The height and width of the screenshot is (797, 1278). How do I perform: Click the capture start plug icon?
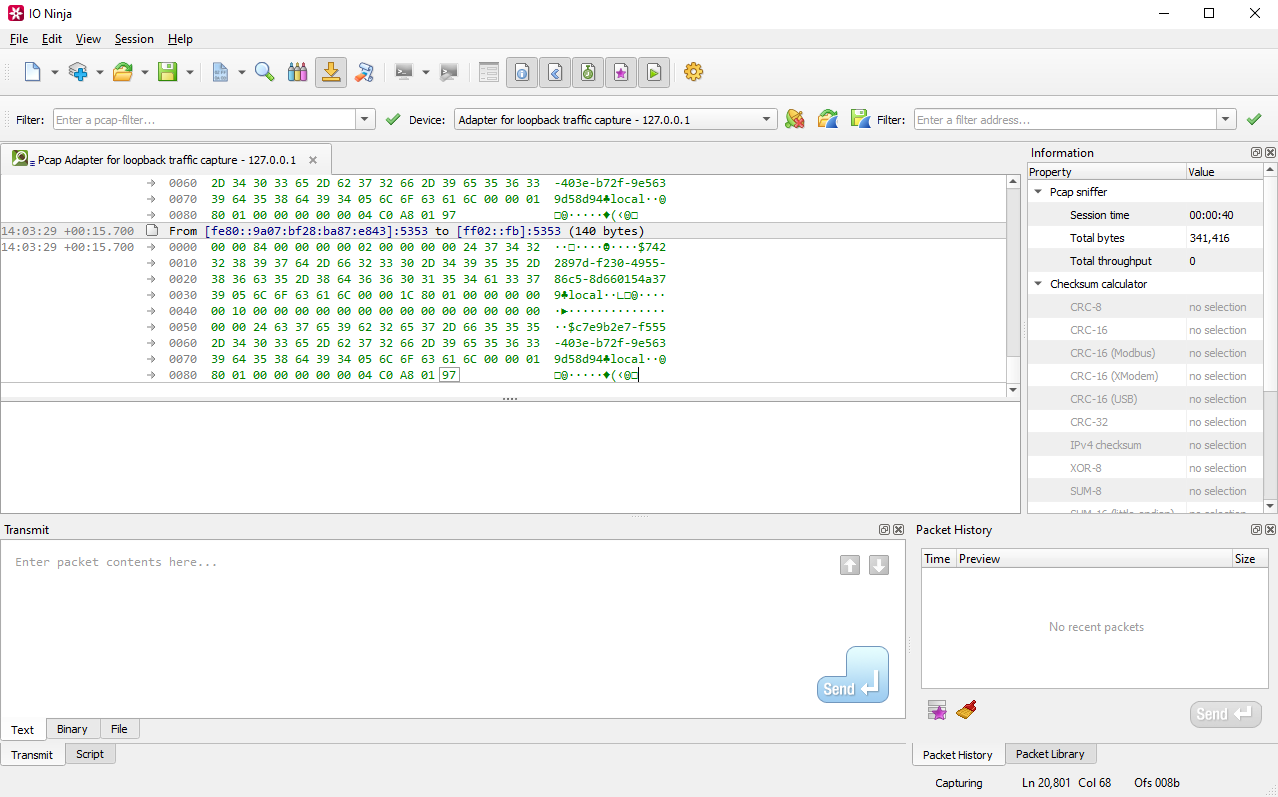point(795,120)
